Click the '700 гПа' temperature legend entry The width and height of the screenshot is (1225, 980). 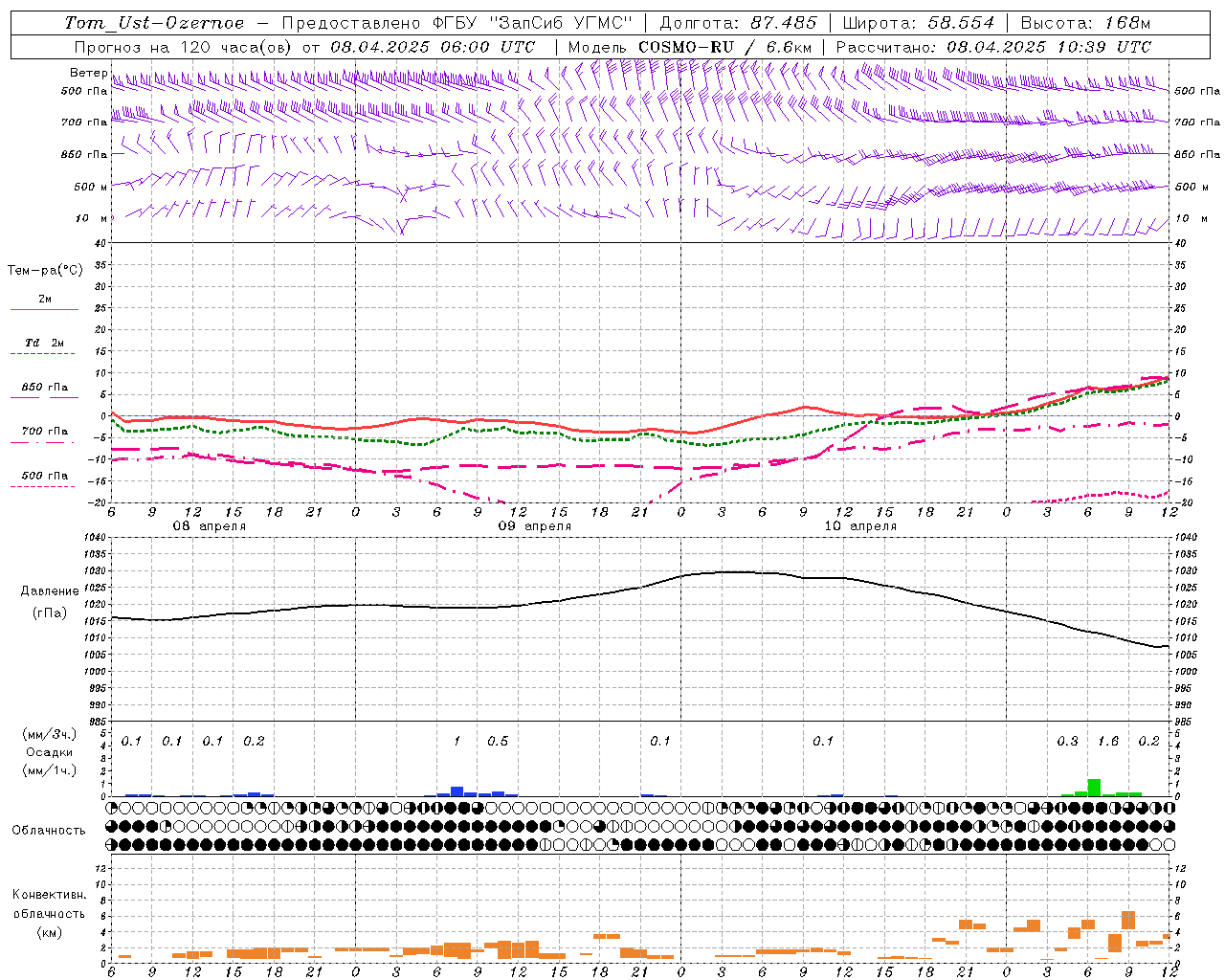[45, 432]
